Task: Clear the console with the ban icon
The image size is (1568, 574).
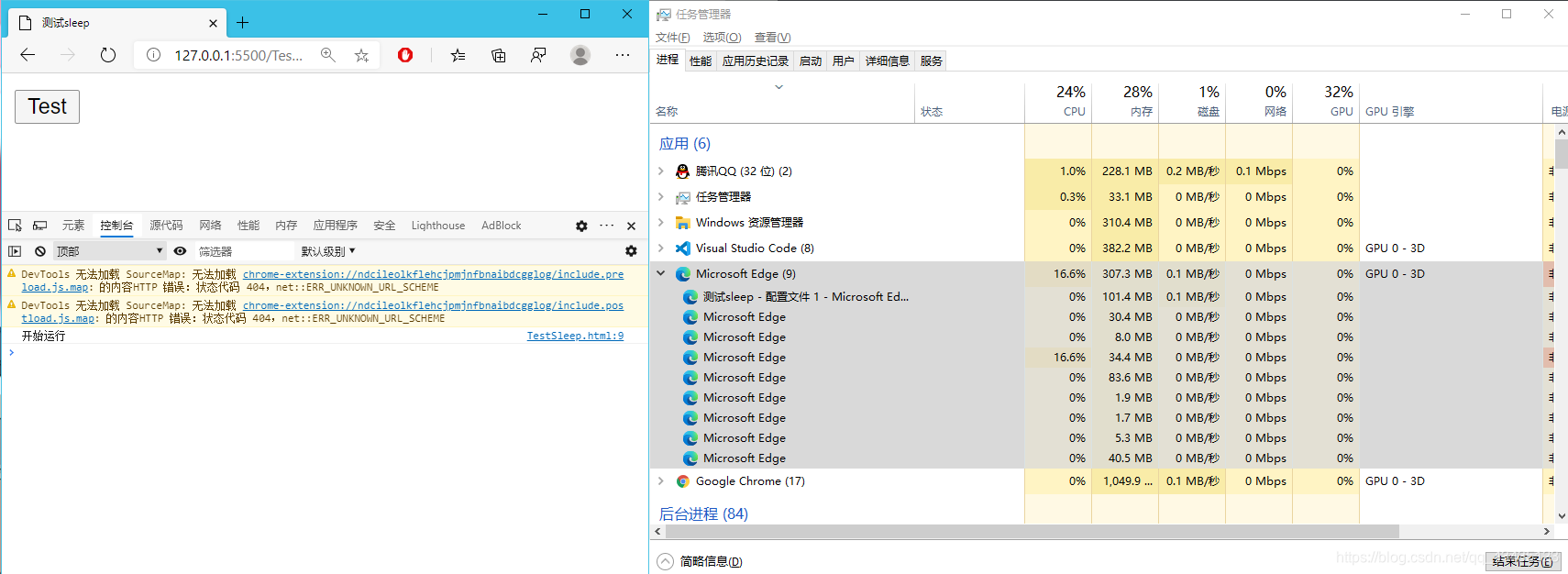Action: (x=40, y=251)
